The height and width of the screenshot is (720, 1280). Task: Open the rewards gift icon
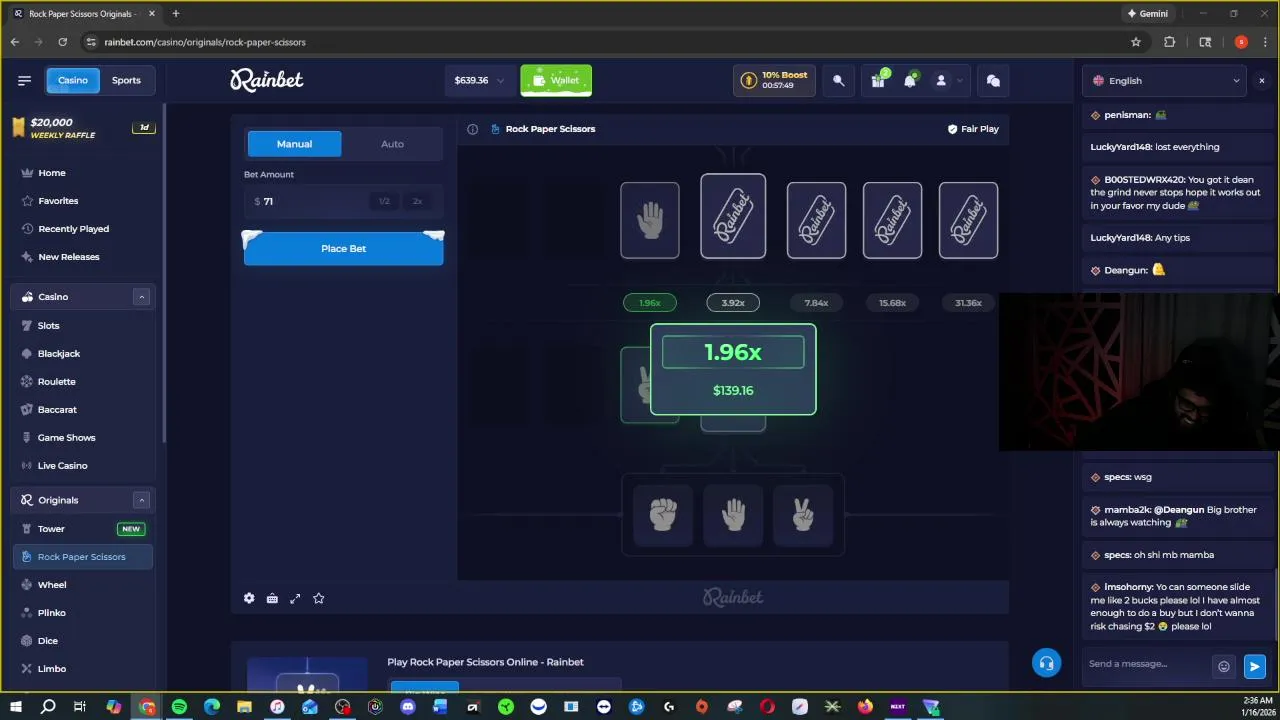coord(878,81)
